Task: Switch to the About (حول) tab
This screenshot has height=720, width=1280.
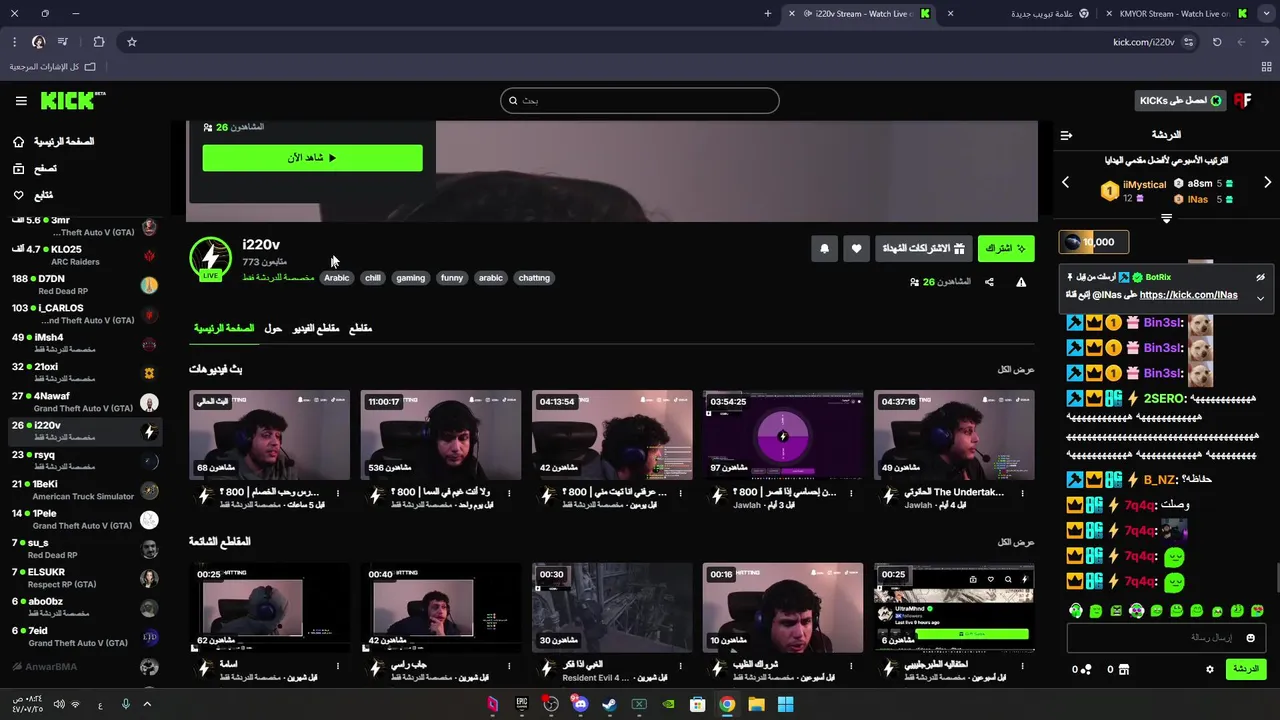Action: click(273, 328)
